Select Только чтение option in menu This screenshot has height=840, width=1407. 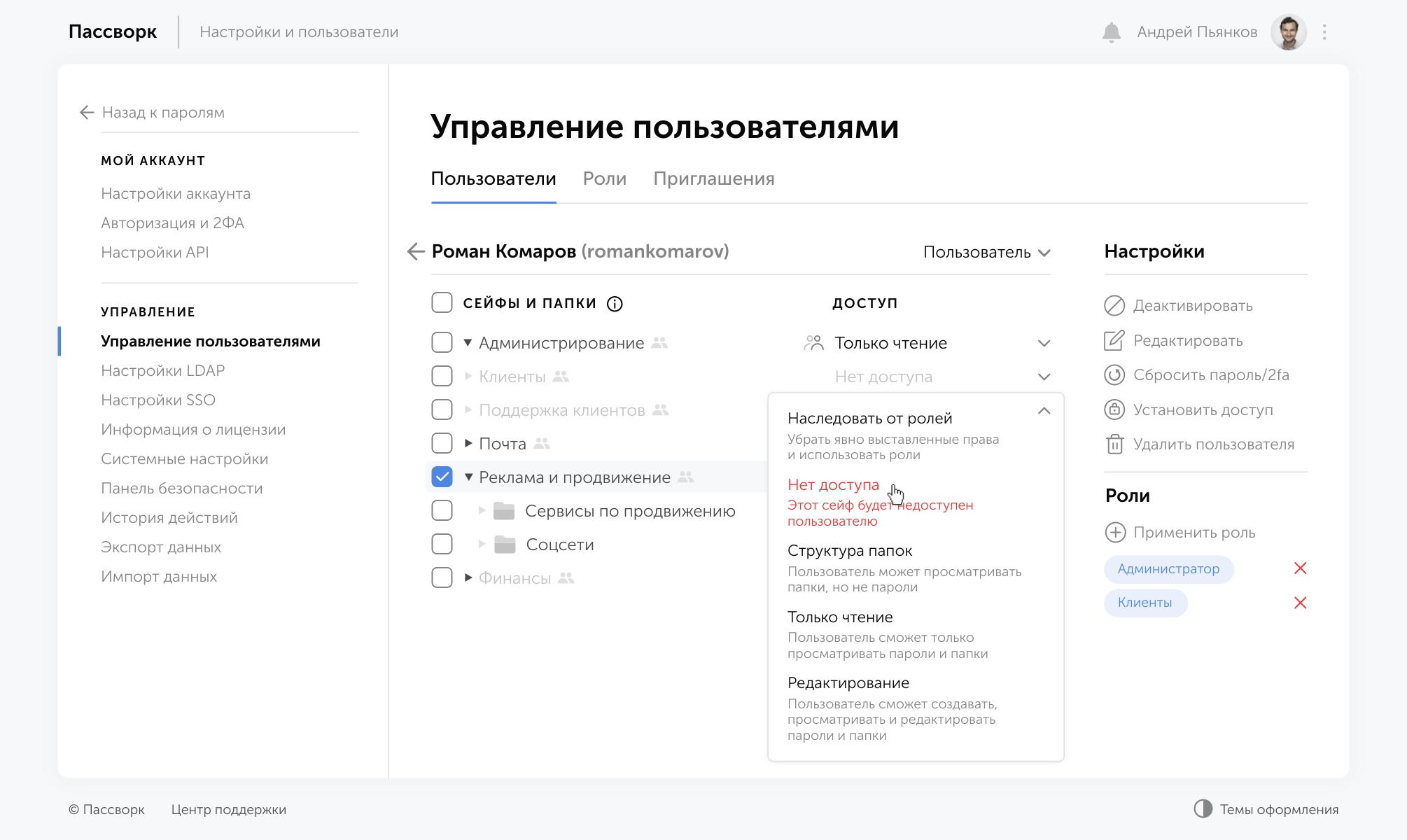coord(840,617)
